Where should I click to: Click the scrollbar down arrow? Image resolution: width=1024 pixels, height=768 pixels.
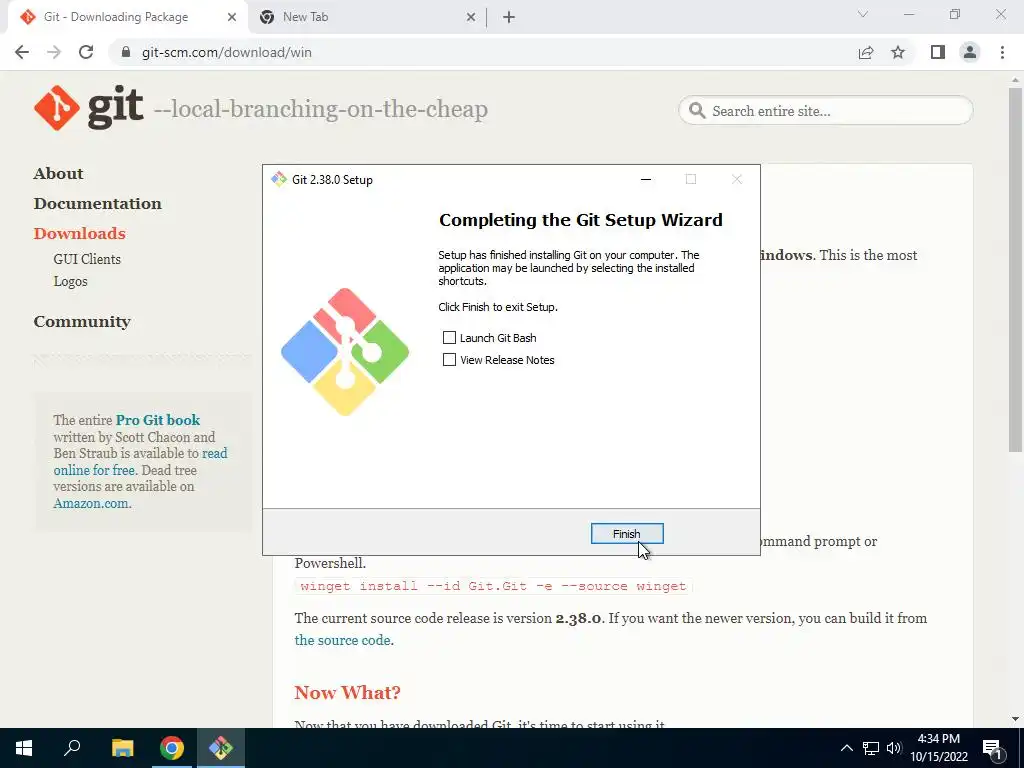[1015, 719]
